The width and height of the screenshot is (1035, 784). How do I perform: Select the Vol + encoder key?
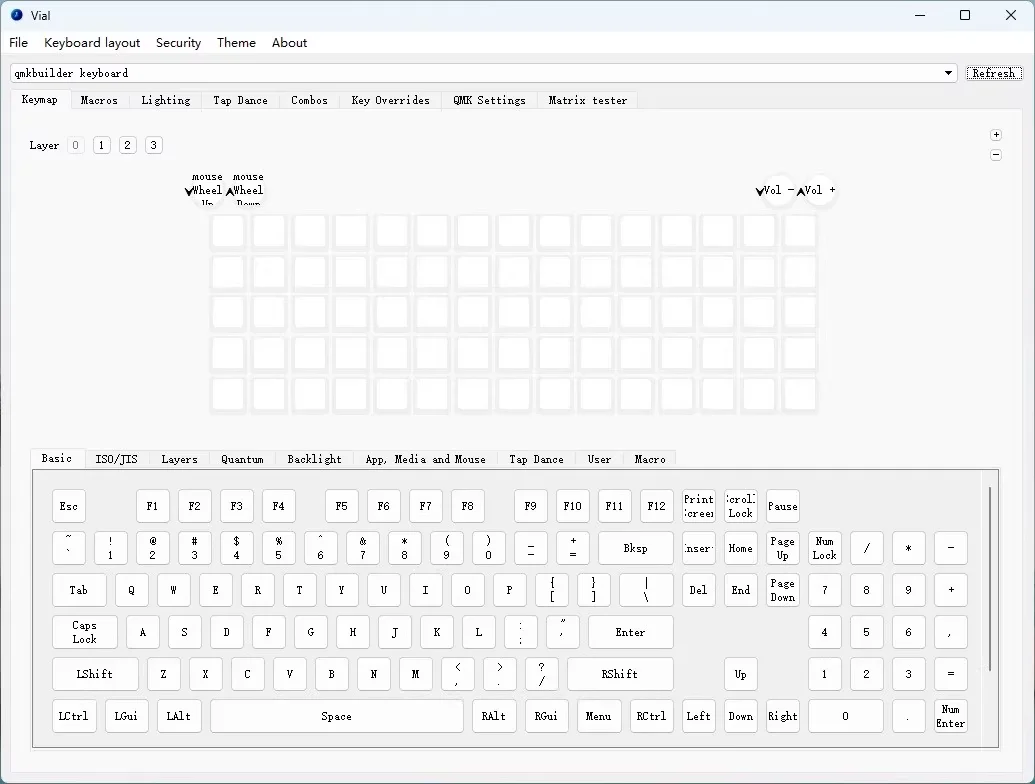(x=818, y=190)
